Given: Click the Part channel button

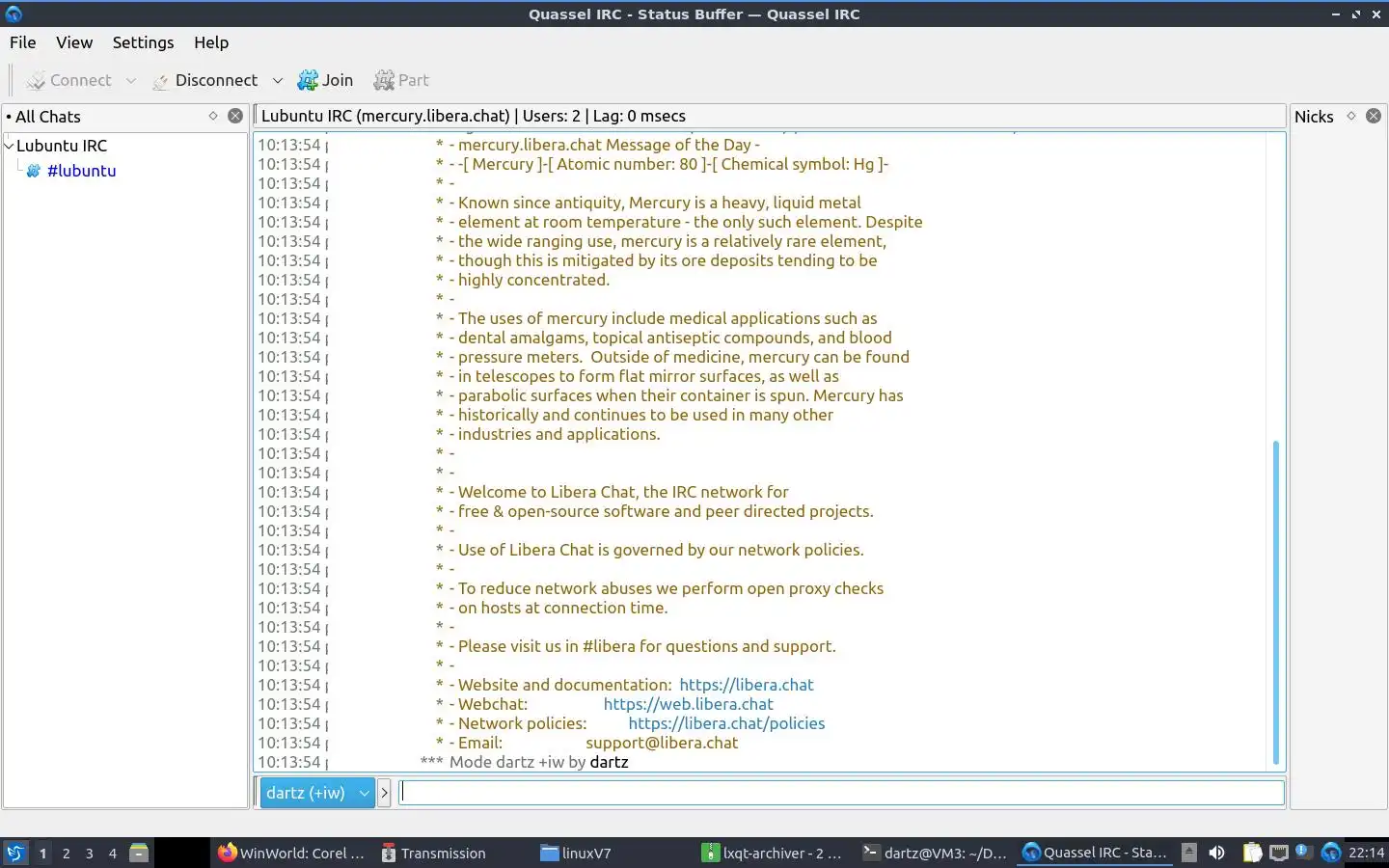Looking at the screenshot, I should pos(401,80).
